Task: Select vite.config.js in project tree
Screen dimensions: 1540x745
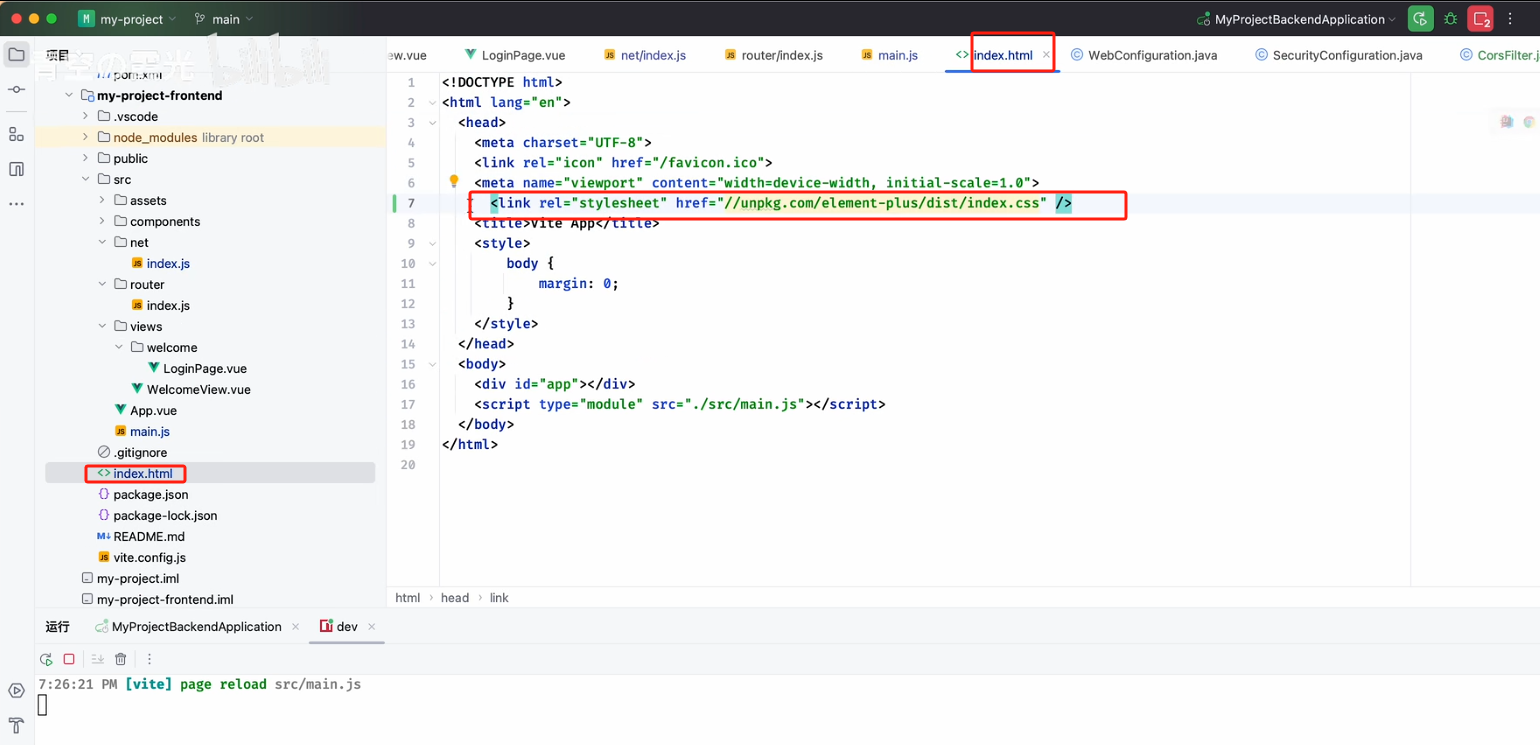Action: [x=149, y=558]
